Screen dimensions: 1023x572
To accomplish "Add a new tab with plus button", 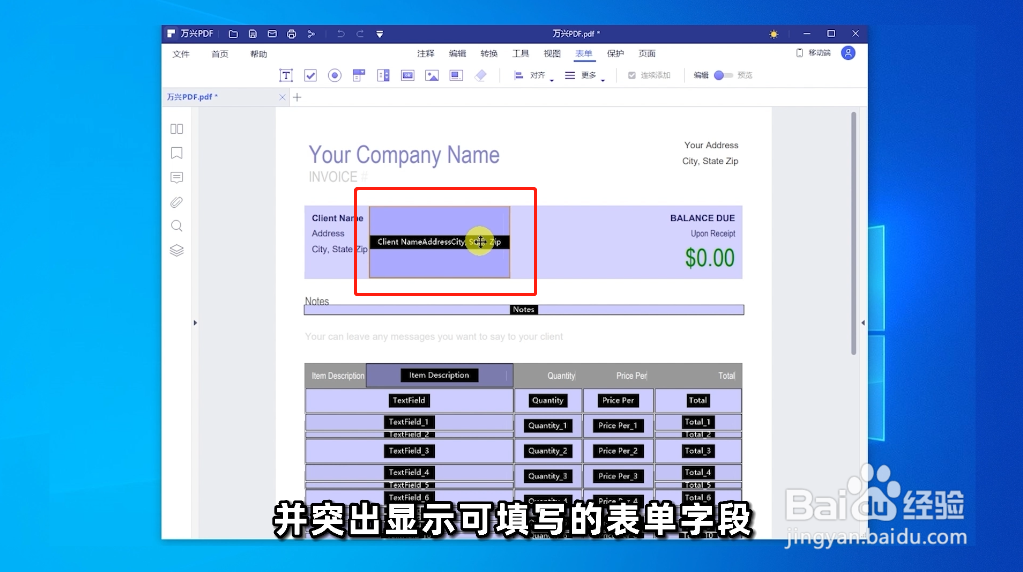I will coord(298,97).
